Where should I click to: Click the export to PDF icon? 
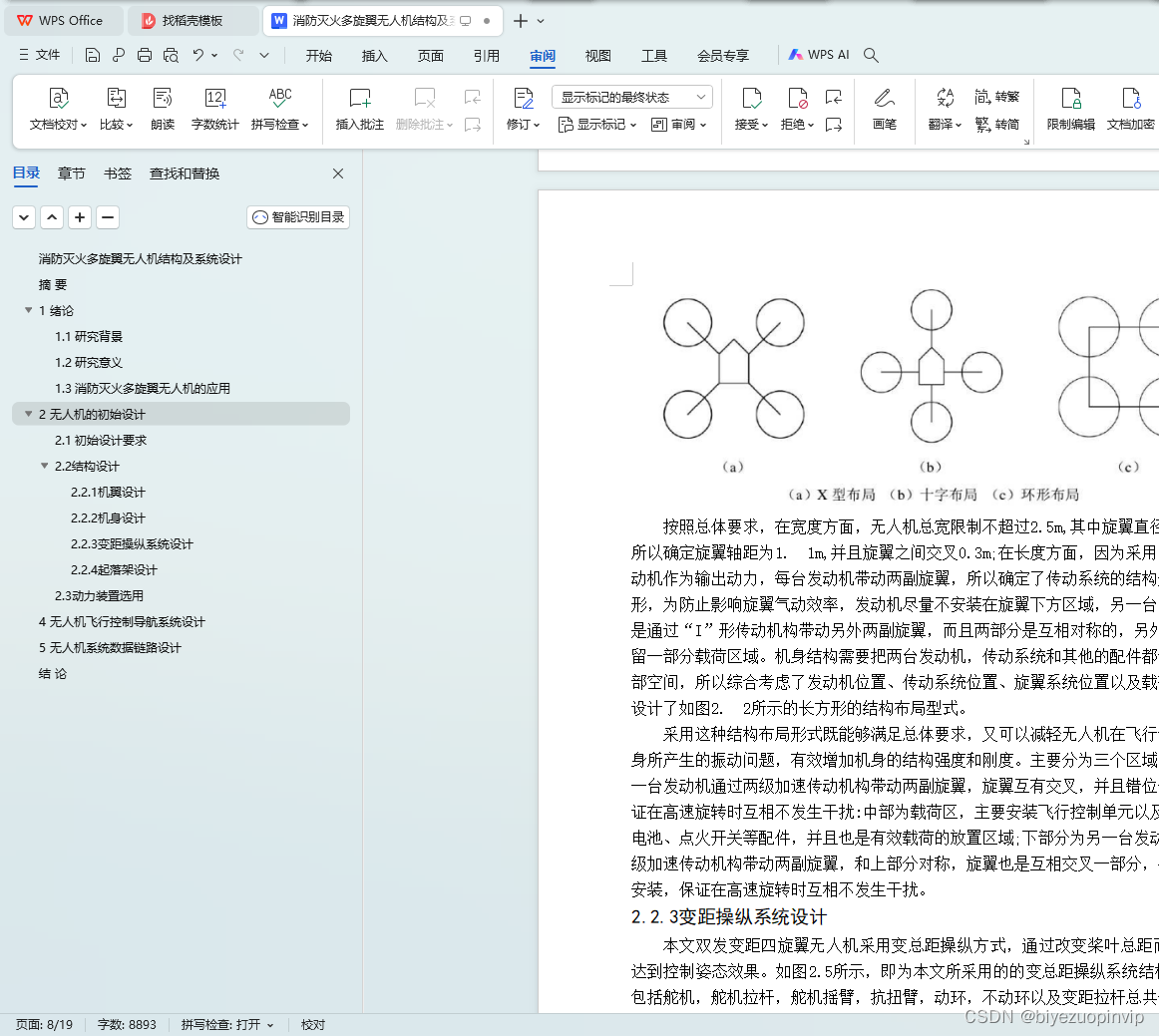119,55
